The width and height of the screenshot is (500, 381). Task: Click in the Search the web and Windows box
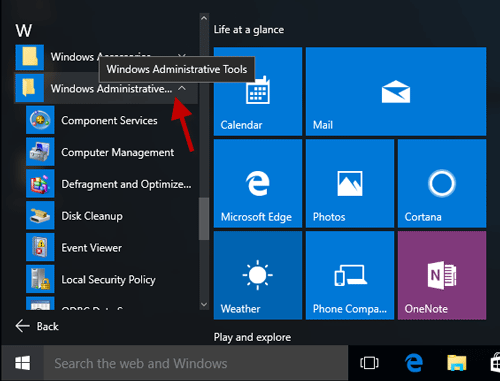click(x=196, y=363)
